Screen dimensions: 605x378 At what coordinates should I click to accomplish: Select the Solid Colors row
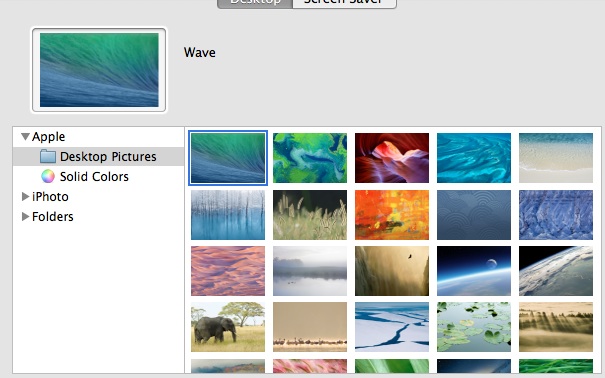click(98, 176)
